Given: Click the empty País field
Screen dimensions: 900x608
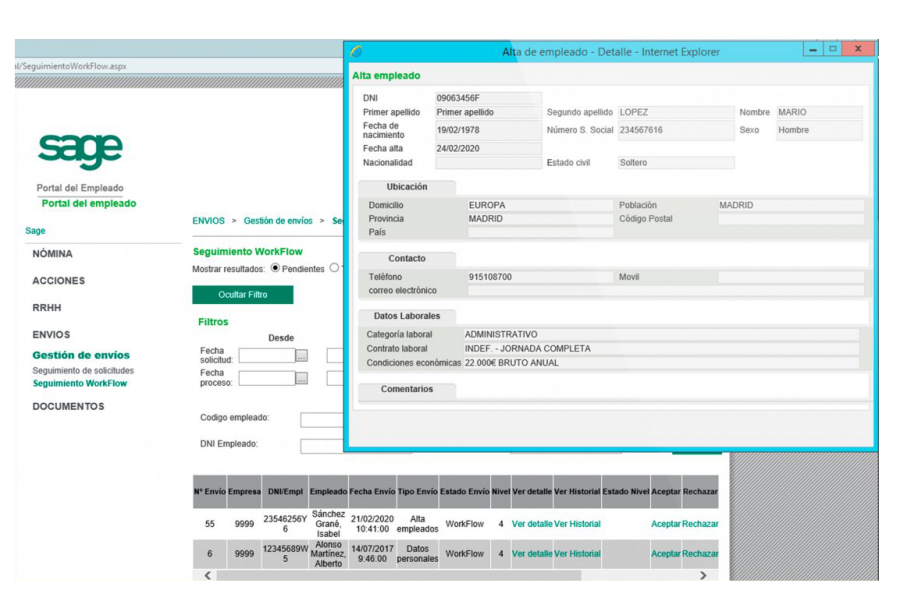Looking at the screenshot, I should click(x=540, y=233).
